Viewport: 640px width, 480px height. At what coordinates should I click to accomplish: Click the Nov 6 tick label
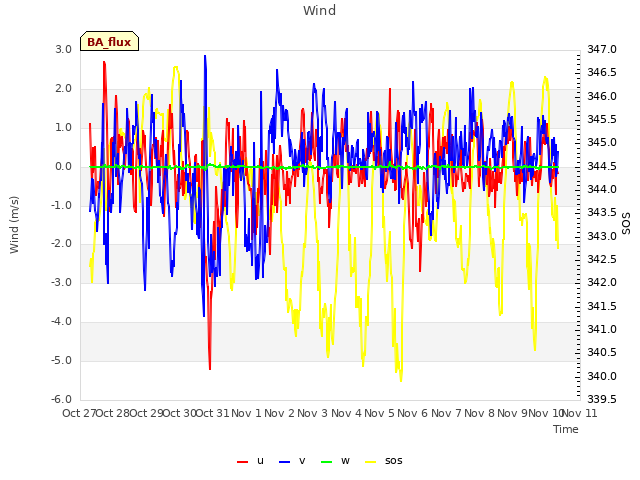coord(412,413)
